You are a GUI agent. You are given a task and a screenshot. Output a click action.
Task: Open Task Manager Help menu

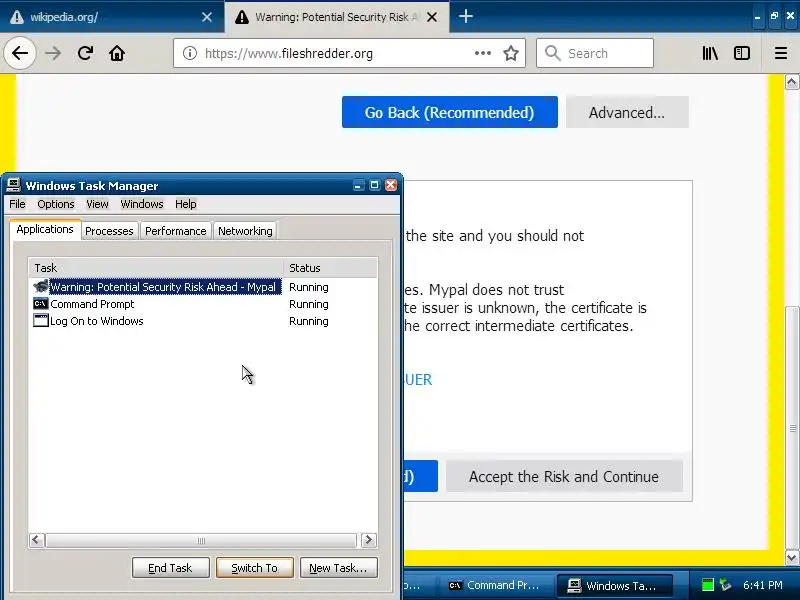(x=186, y=204)
